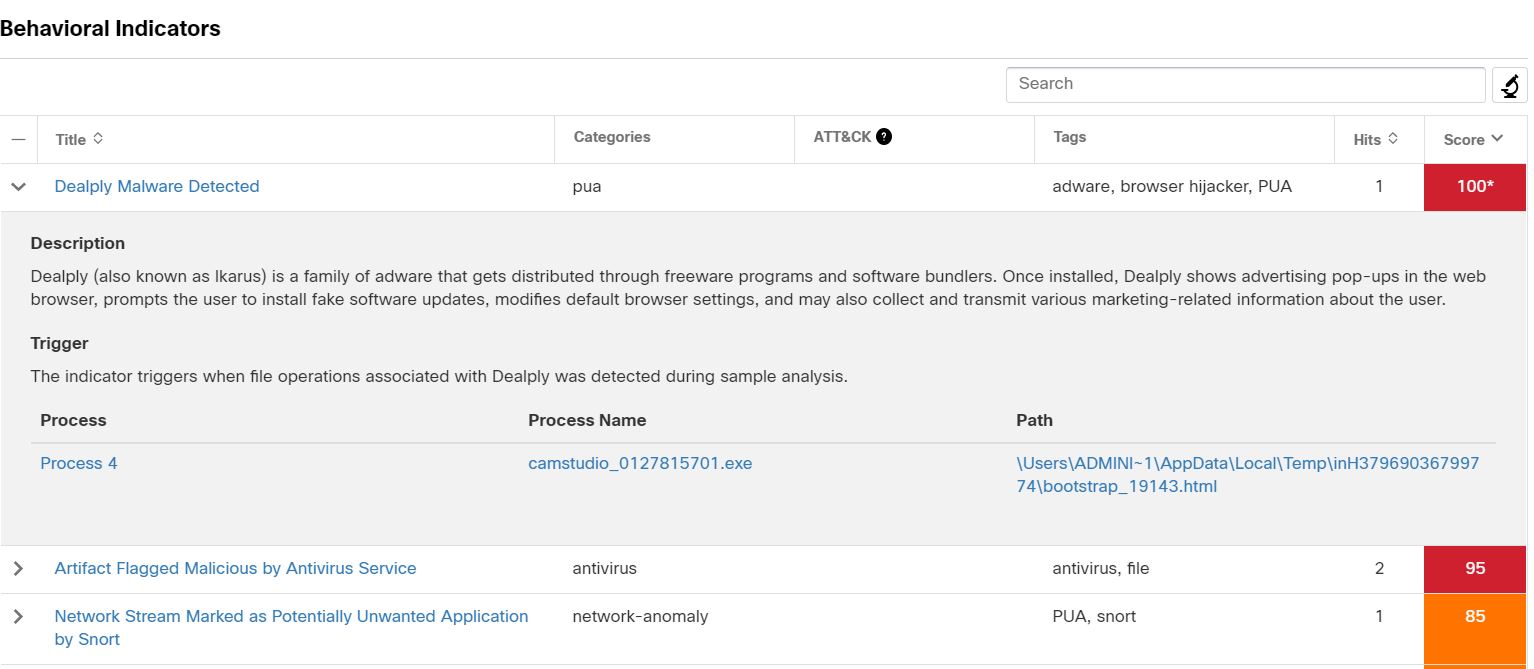Click the Title column sort arrows
Screen dimensions: 1534x669
[x=98, y=139]
